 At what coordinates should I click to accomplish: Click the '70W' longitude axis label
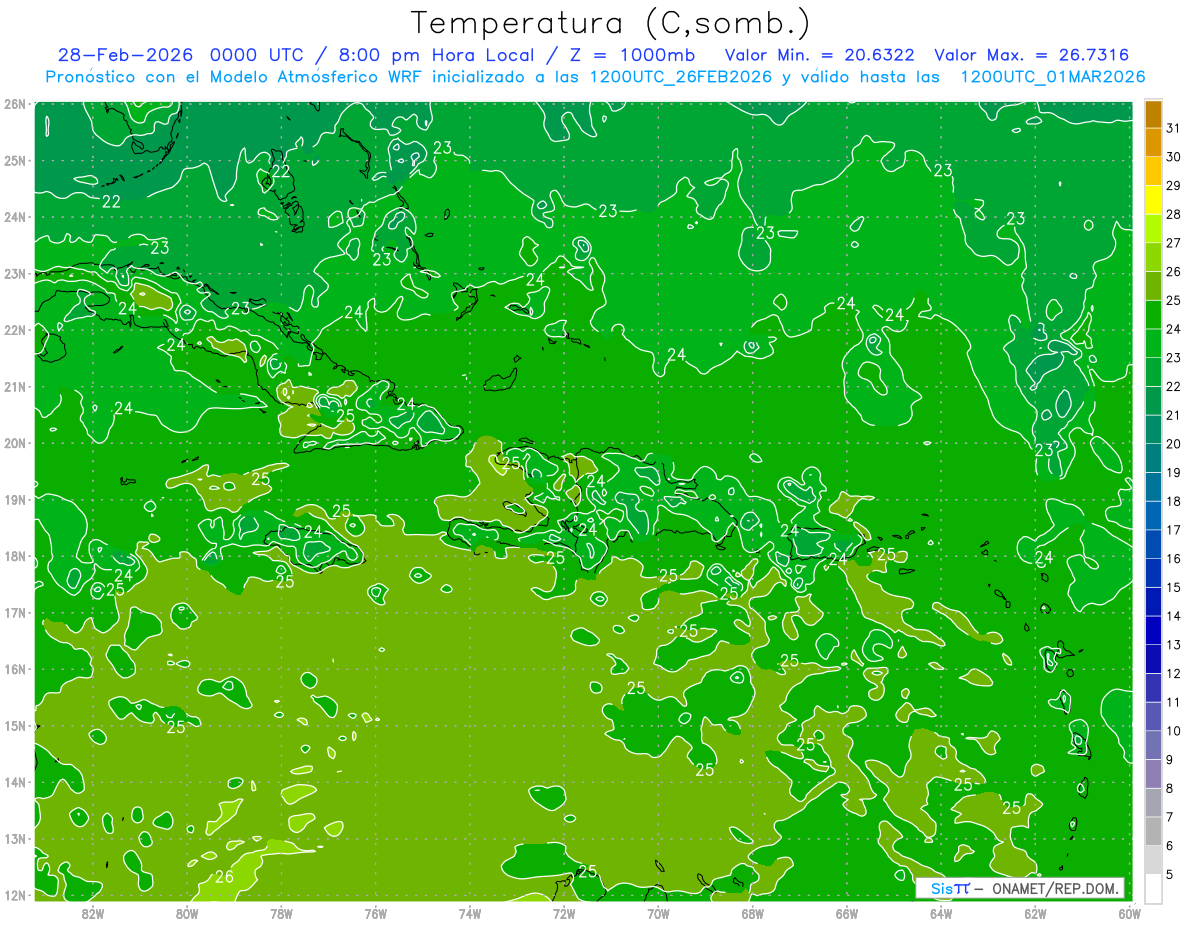coord(658,913)
